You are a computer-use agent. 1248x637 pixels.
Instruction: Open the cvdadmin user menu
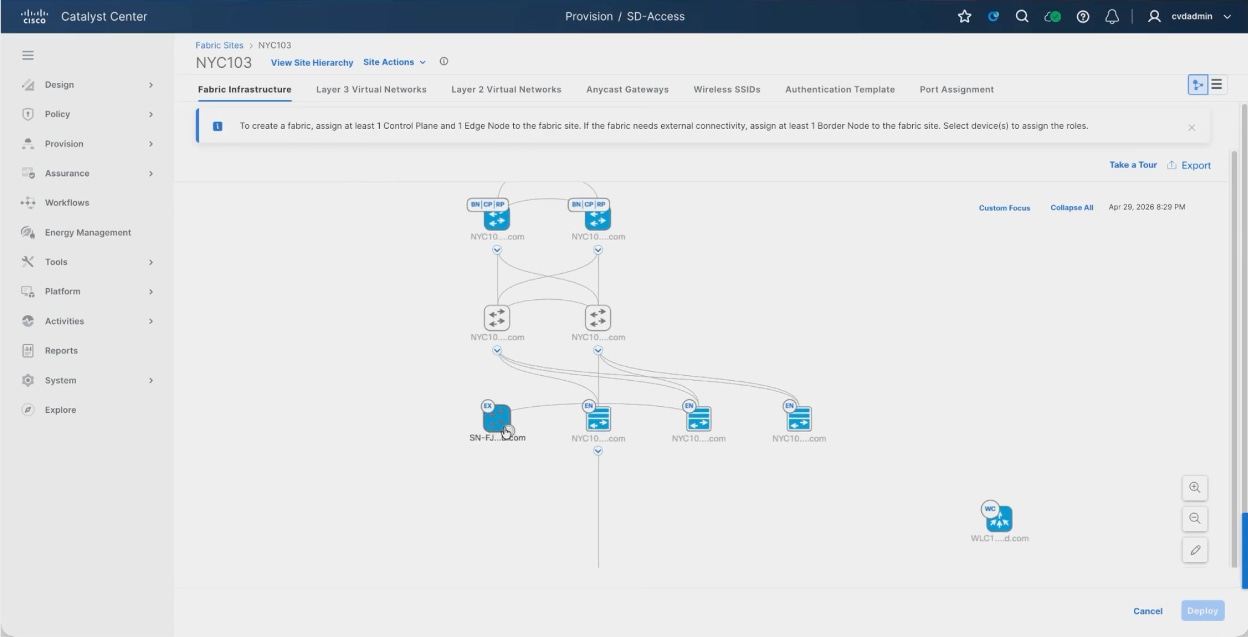[x=1190, y=16]
